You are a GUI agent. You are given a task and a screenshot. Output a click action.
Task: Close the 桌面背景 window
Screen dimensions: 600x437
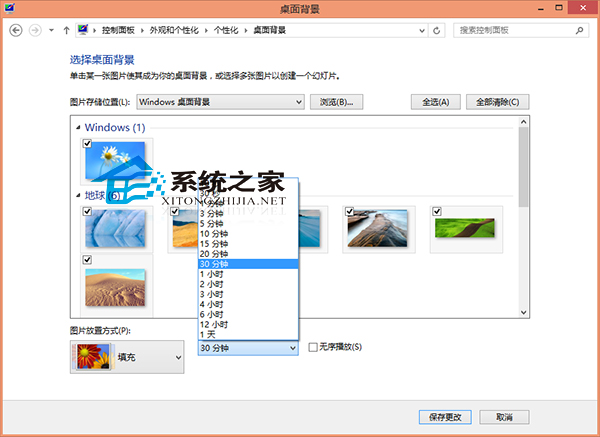pos(583,8)
